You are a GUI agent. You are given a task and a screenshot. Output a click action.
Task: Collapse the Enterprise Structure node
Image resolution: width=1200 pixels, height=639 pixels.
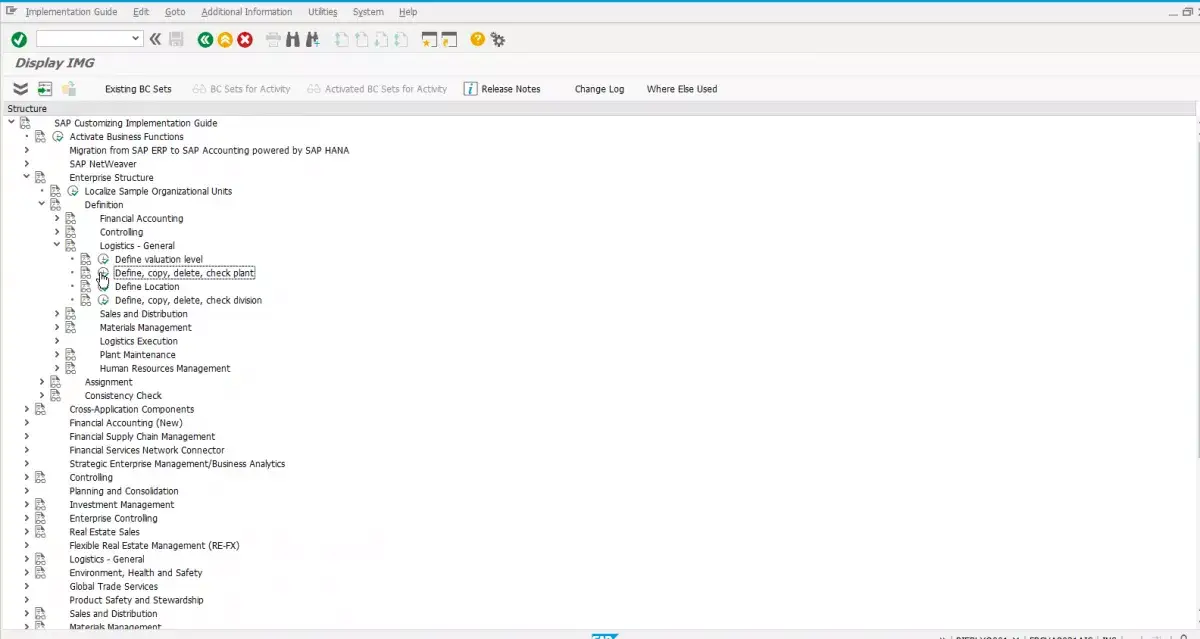26,177
